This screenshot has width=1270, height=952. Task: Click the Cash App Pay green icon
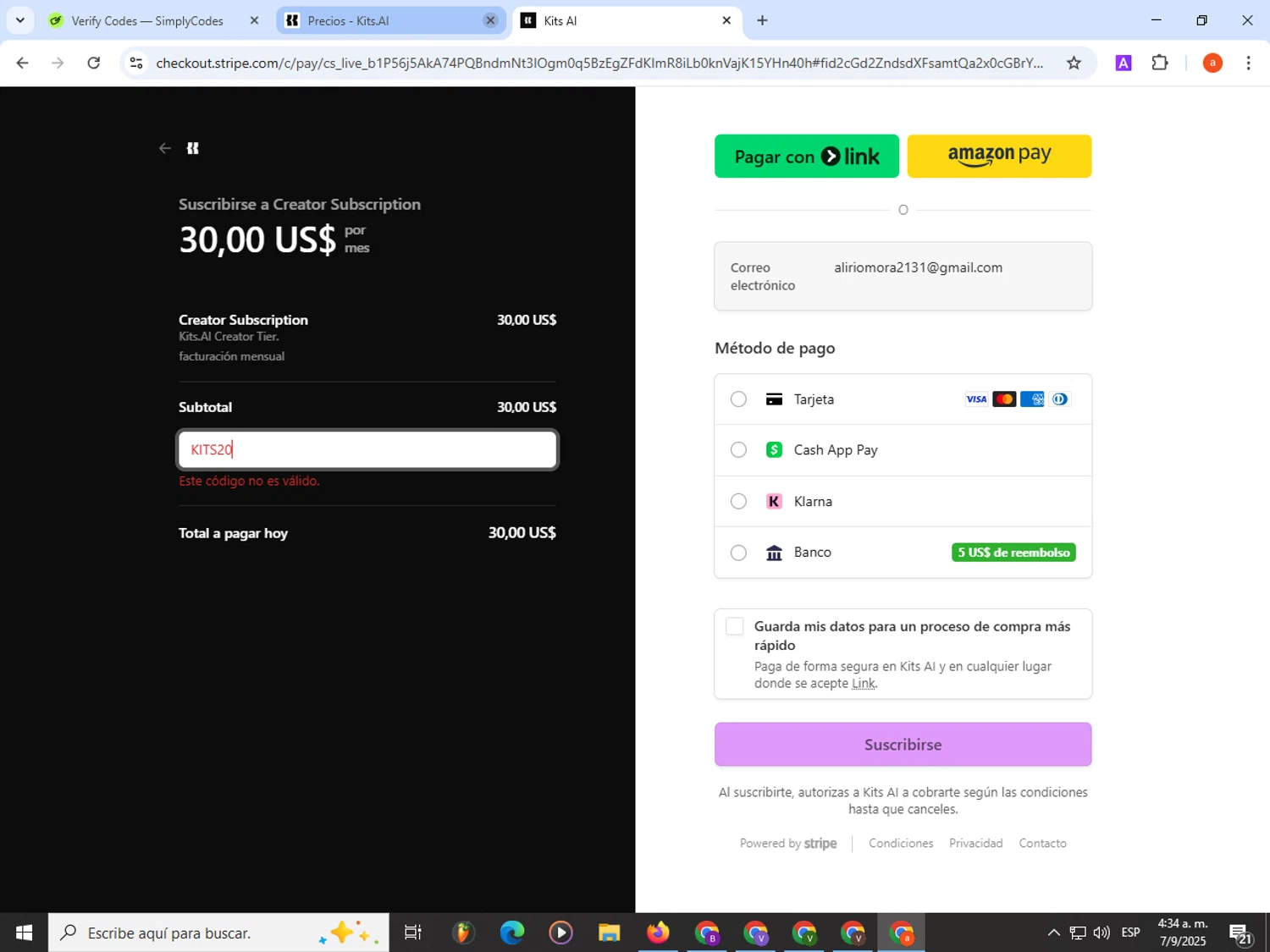(774, 450)
